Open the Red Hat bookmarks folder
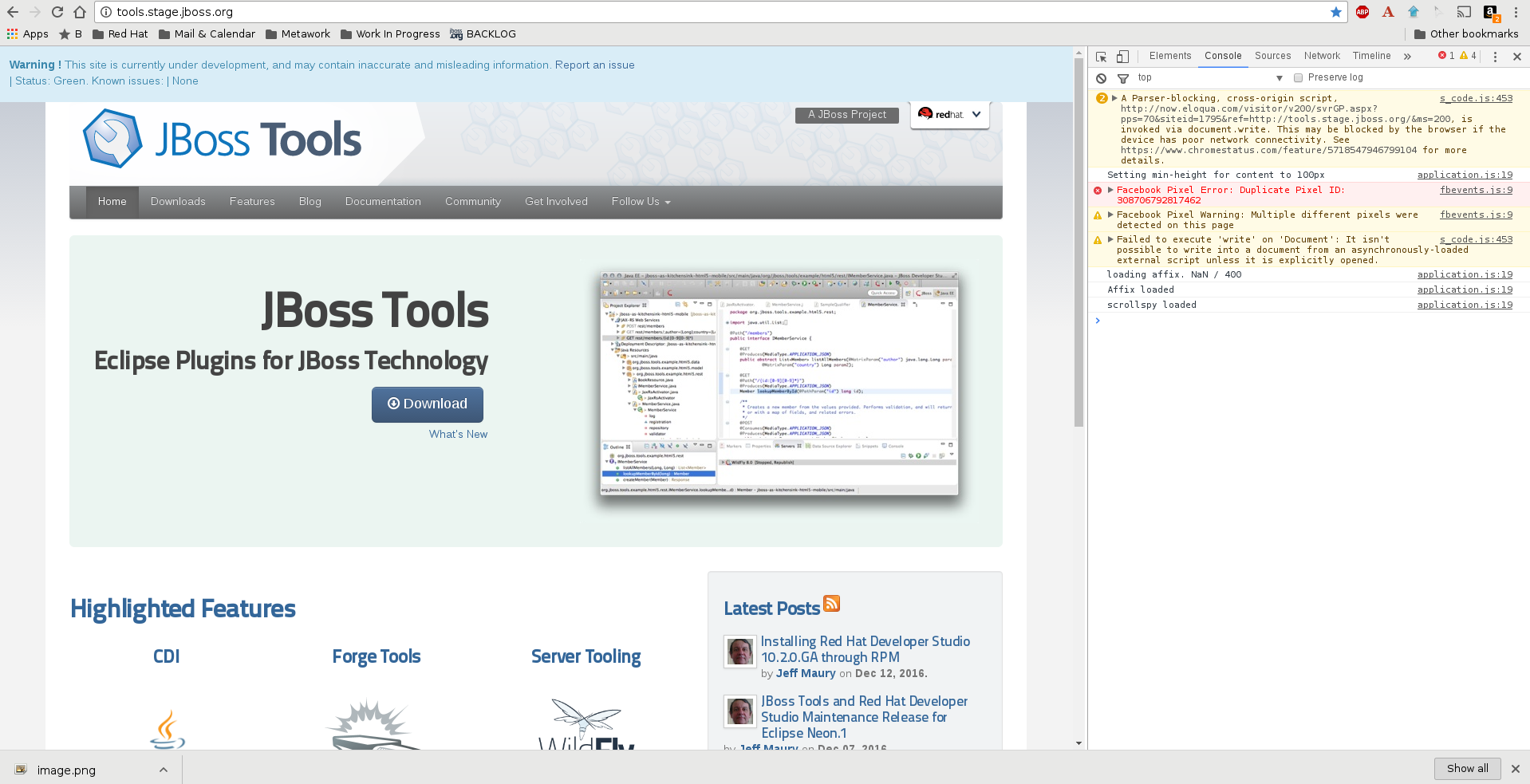1530x784 pixels. [120, 33]
